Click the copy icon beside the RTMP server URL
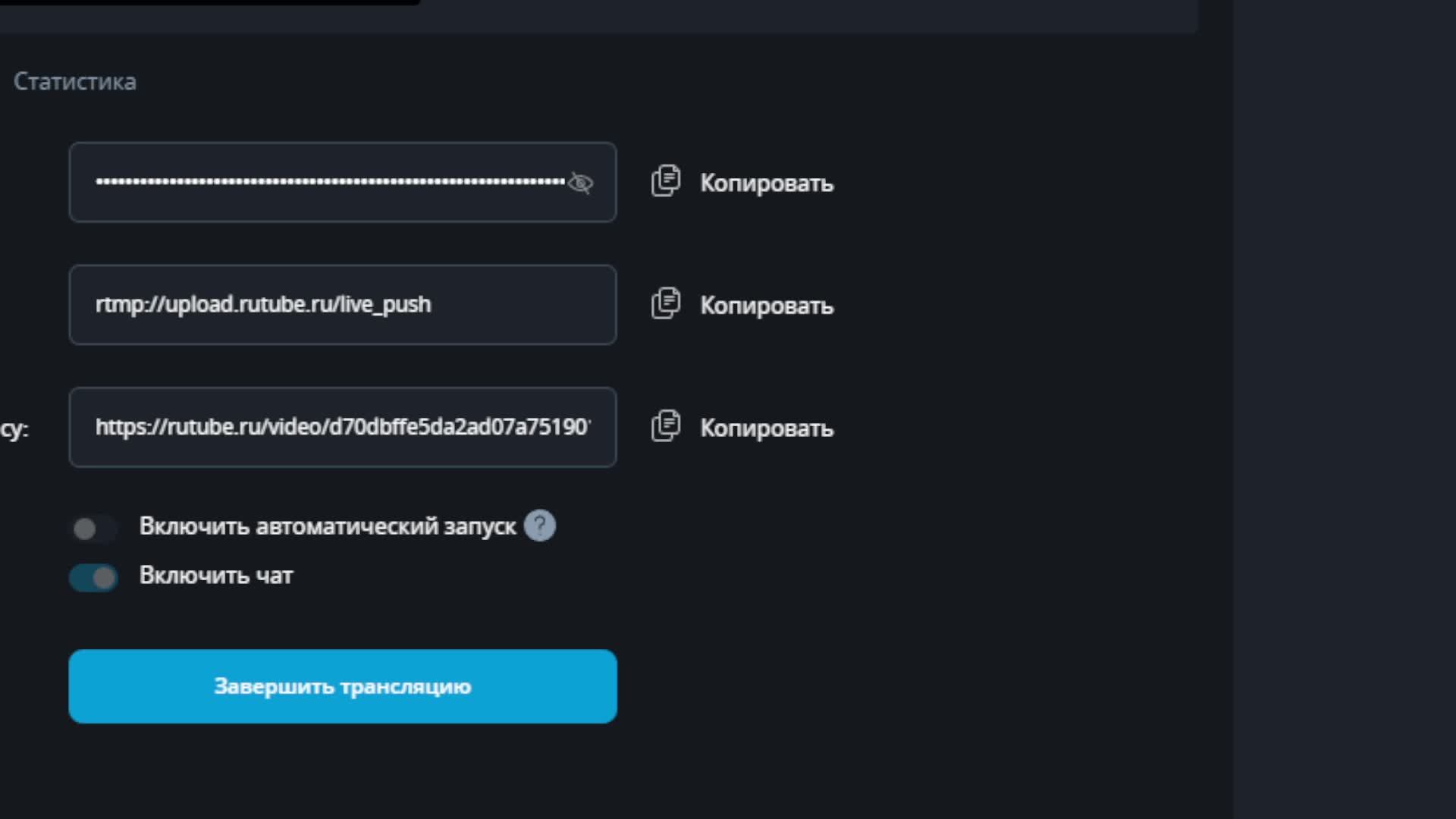 665,304
